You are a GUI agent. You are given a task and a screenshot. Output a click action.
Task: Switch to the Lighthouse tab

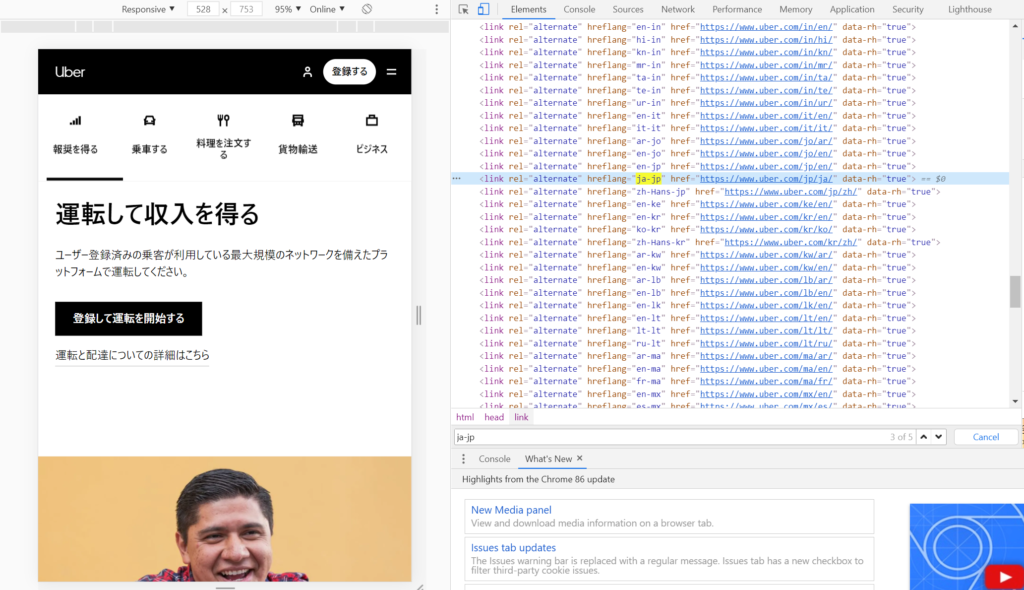tap(969, 9)
